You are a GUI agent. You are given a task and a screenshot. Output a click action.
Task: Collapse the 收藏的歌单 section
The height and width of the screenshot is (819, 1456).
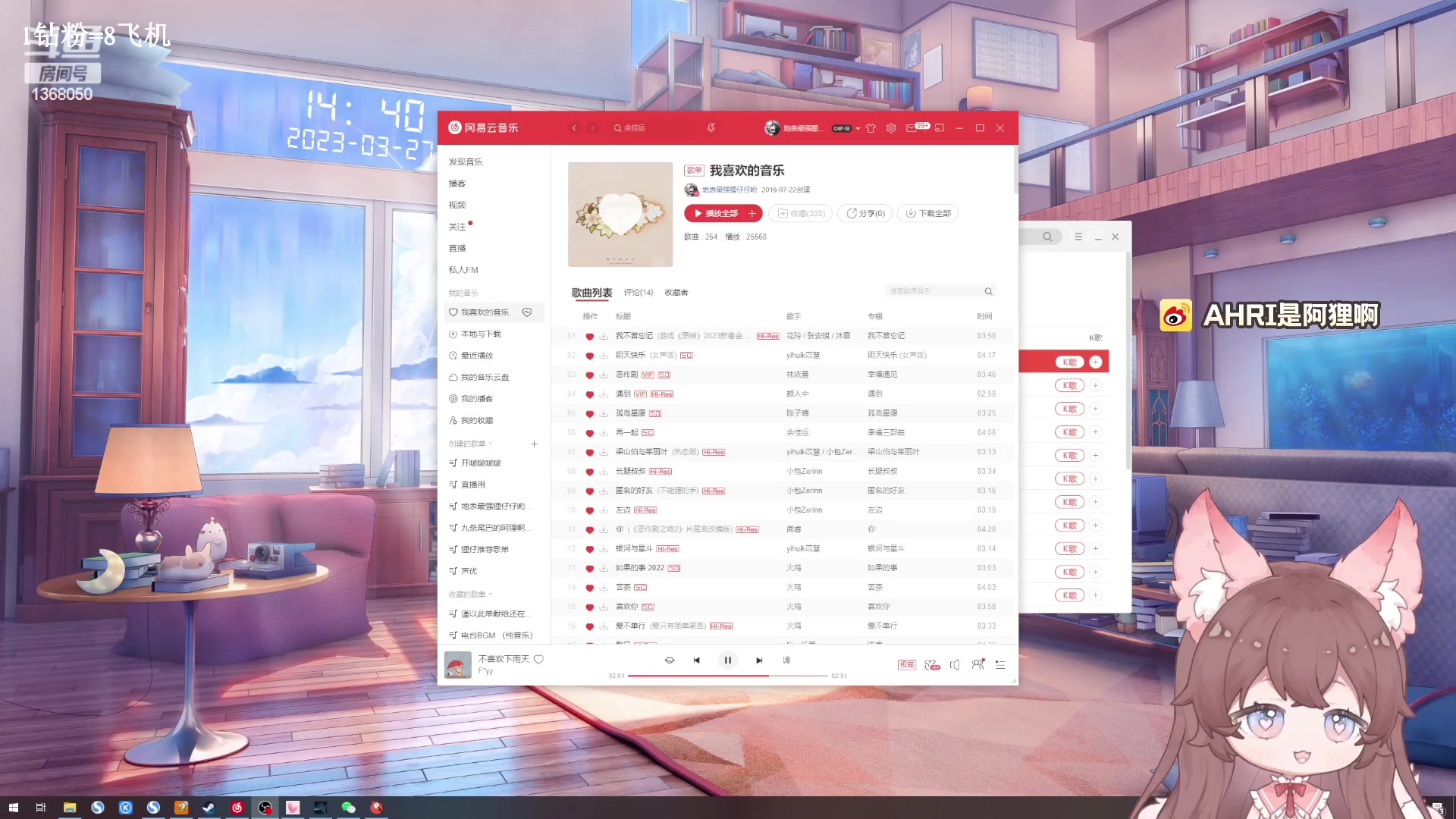coord(470,595)
